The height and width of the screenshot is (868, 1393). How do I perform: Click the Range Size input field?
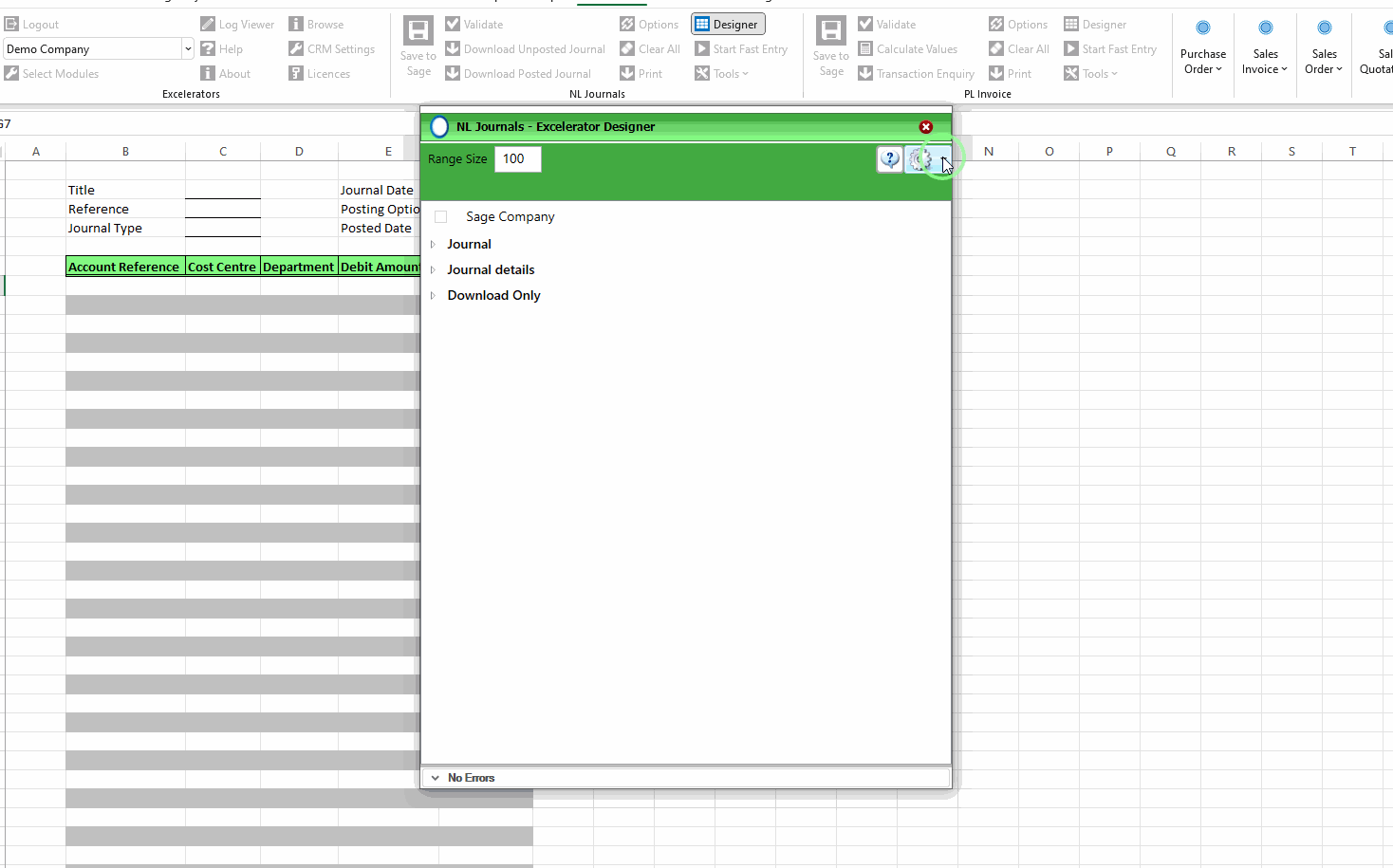click(517, 159)
